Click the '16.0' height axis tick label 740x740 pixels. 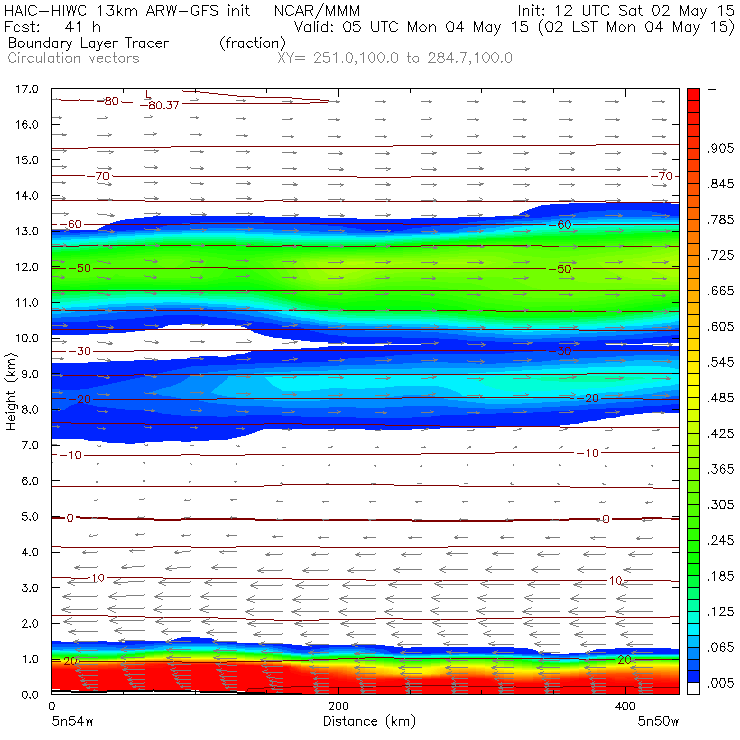pyautogui.click(x=27, y=124)
